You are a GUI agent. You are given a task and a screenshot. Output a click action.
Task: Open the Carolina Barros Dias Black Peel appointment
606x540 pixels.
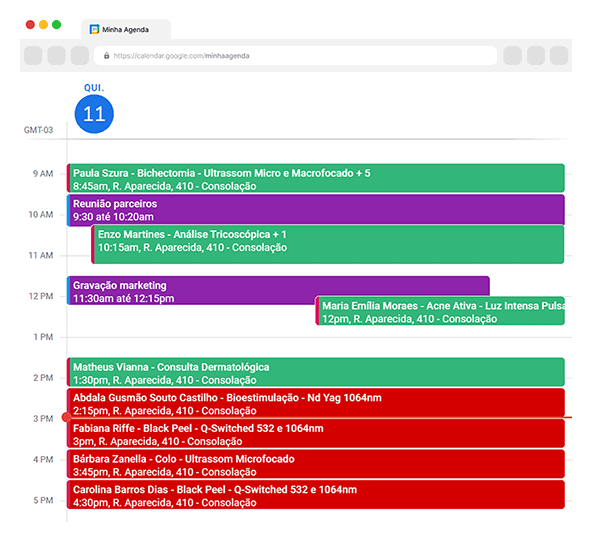click(x=316, y=495)
